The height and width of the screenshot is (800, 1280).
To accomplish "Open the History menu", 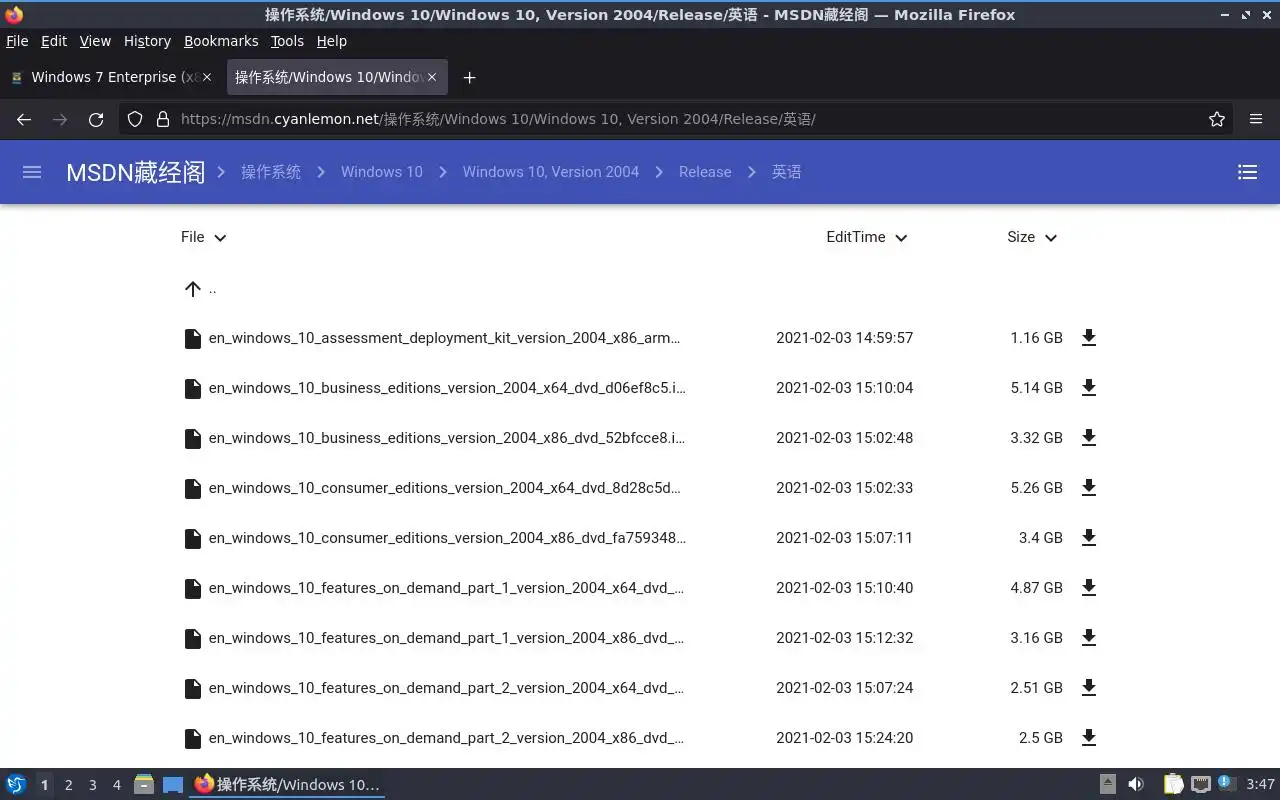I will [x=147, y=41].
